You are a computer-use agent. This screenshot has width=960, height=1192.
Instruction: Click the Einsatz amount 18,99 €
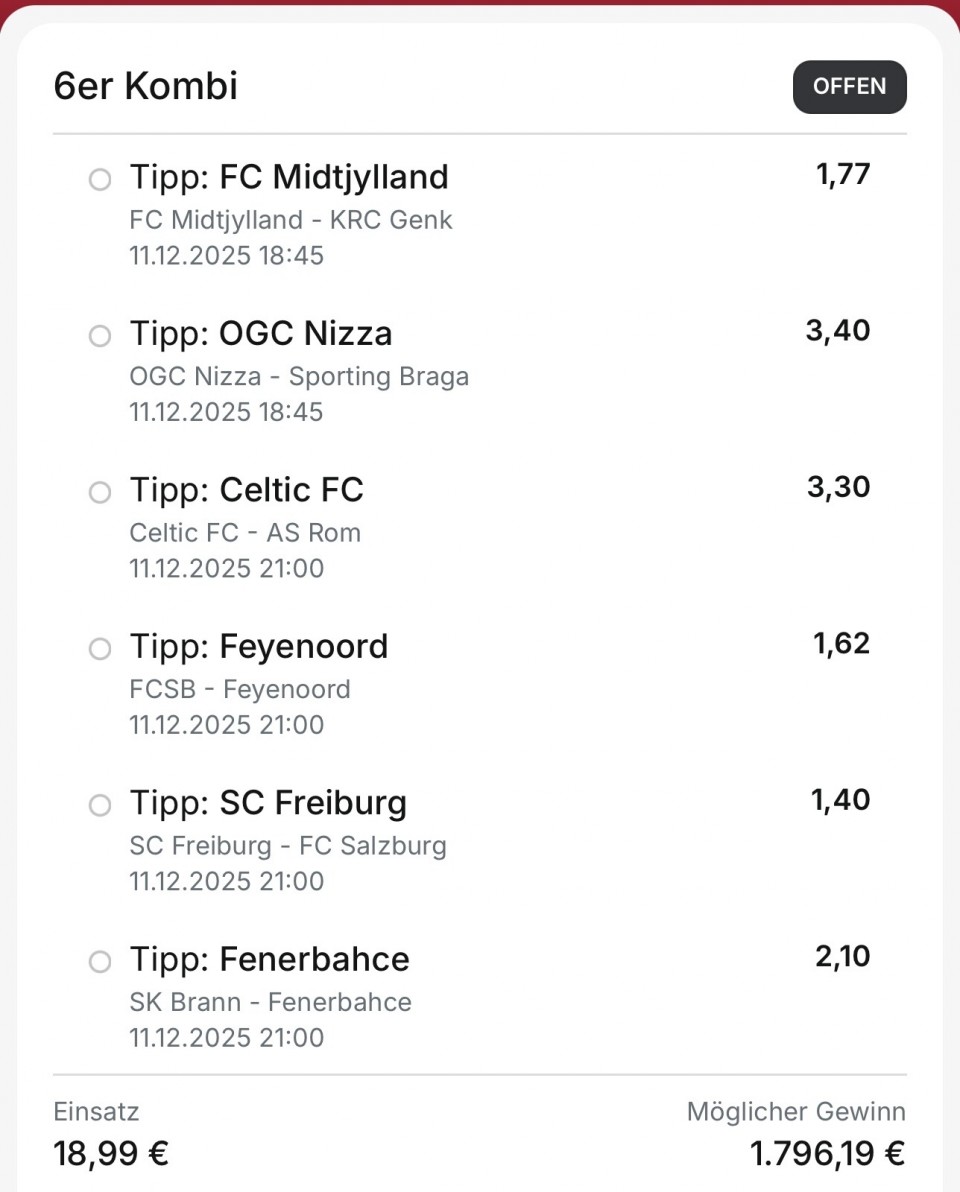111,1153
